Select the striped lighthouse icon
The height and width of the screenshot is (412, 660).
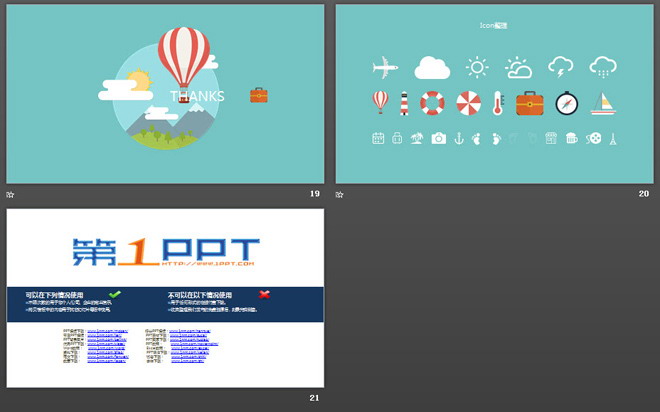pos(404,103)
